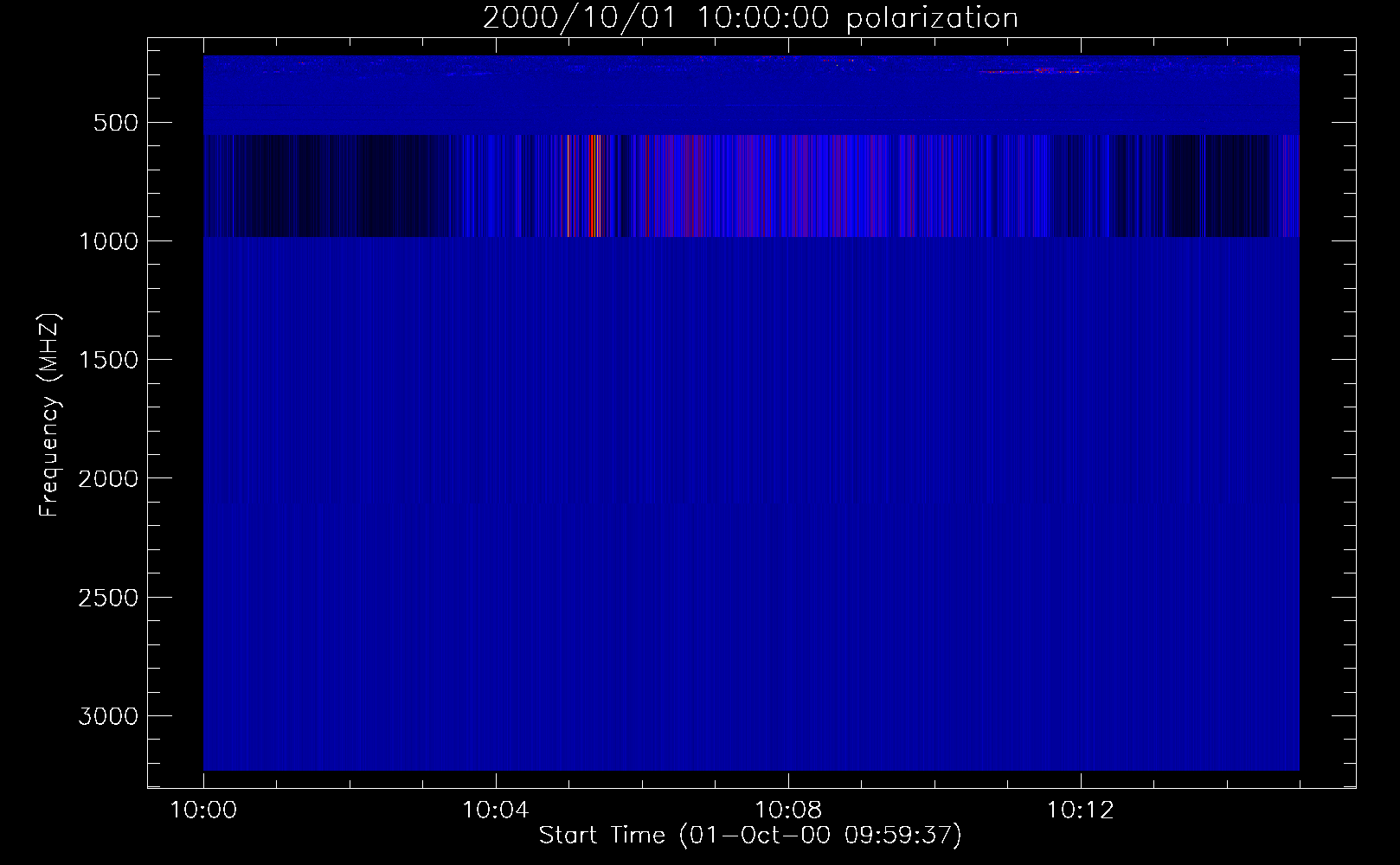This screenshot has width=1400, height=865.
Task: Click the 1500 frequency tick label
Action: point(108,360)
